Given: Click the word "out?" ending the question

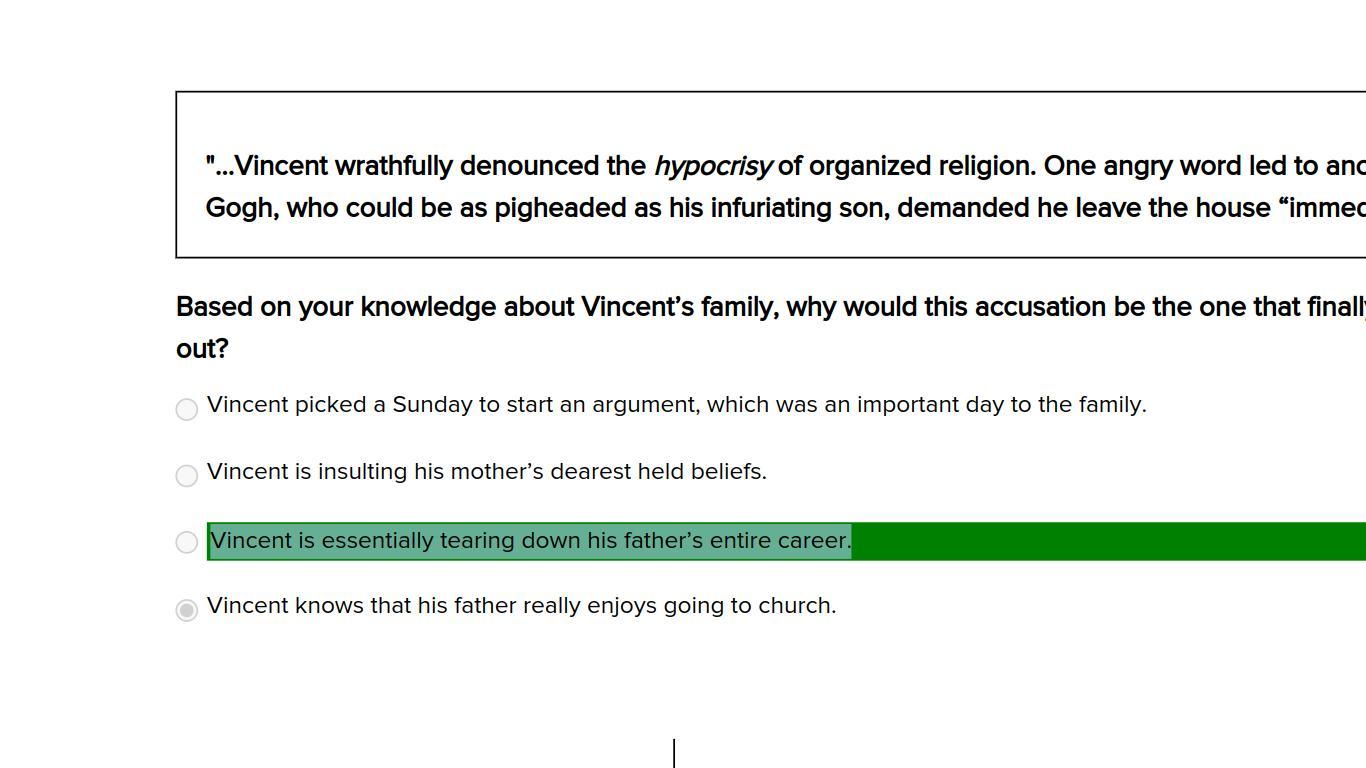Looking at the screenshot, I should [x=202, y=349].
